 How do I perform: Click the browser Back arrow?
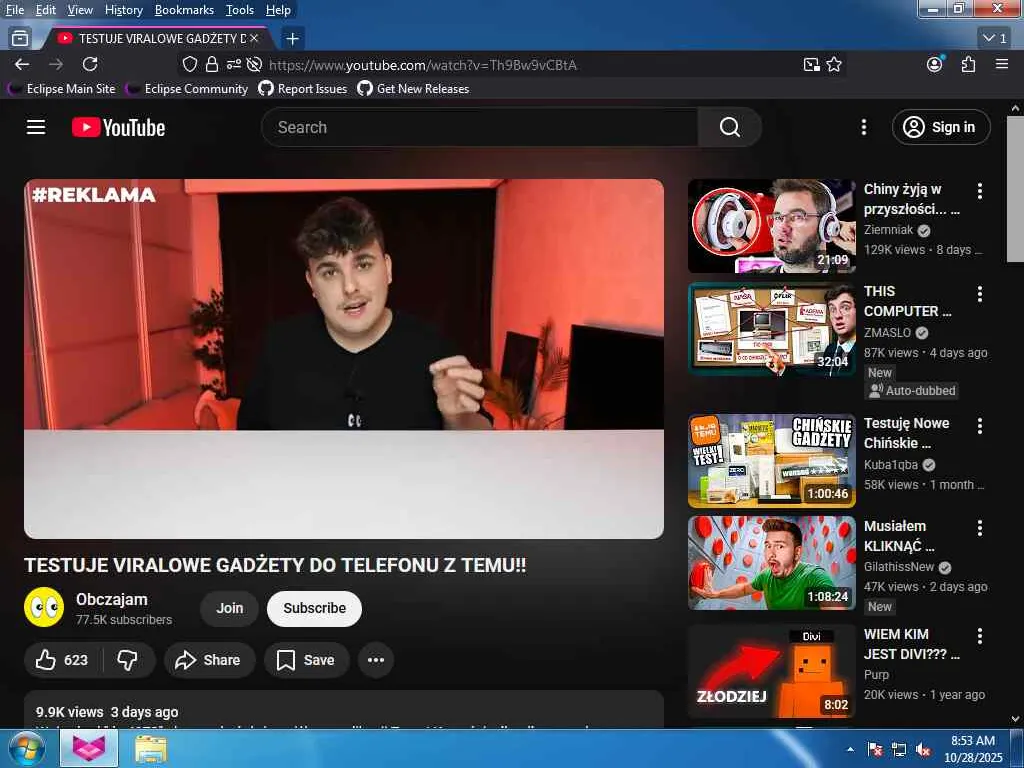pyautogui.click(x=22, y=64)
